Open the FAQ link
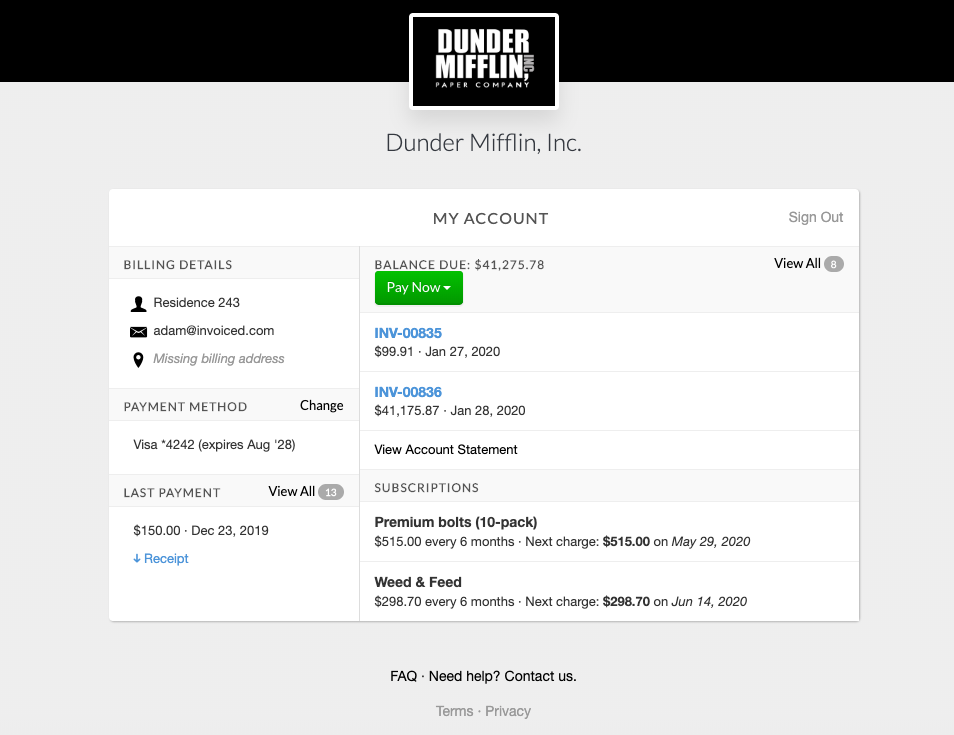954x735 pixels. point(403,677)
